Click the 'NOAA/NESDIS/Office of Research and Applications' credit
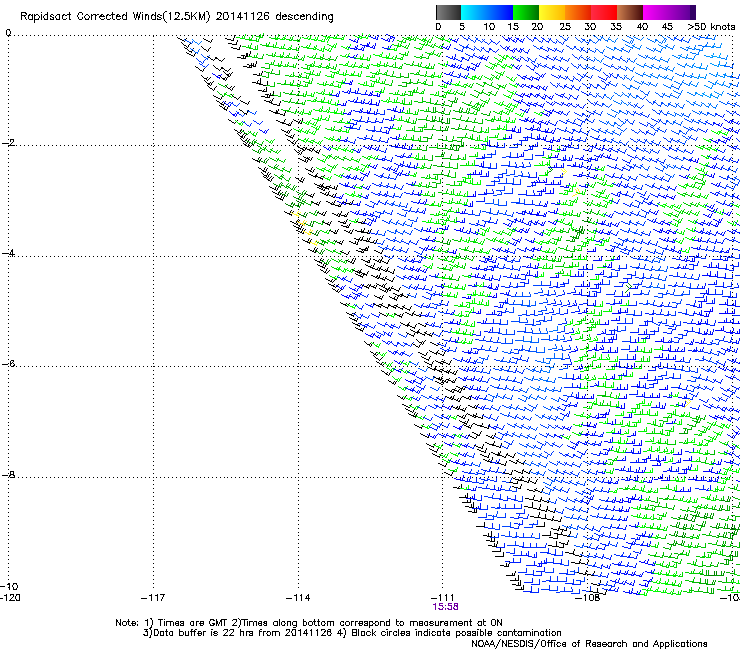 pyautogui.click(x=589, y=644)
